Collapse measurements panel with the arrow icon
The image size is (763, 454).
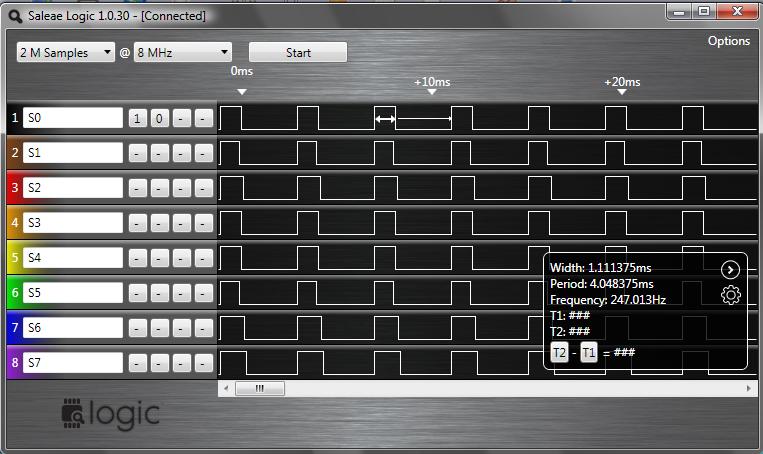730,269
